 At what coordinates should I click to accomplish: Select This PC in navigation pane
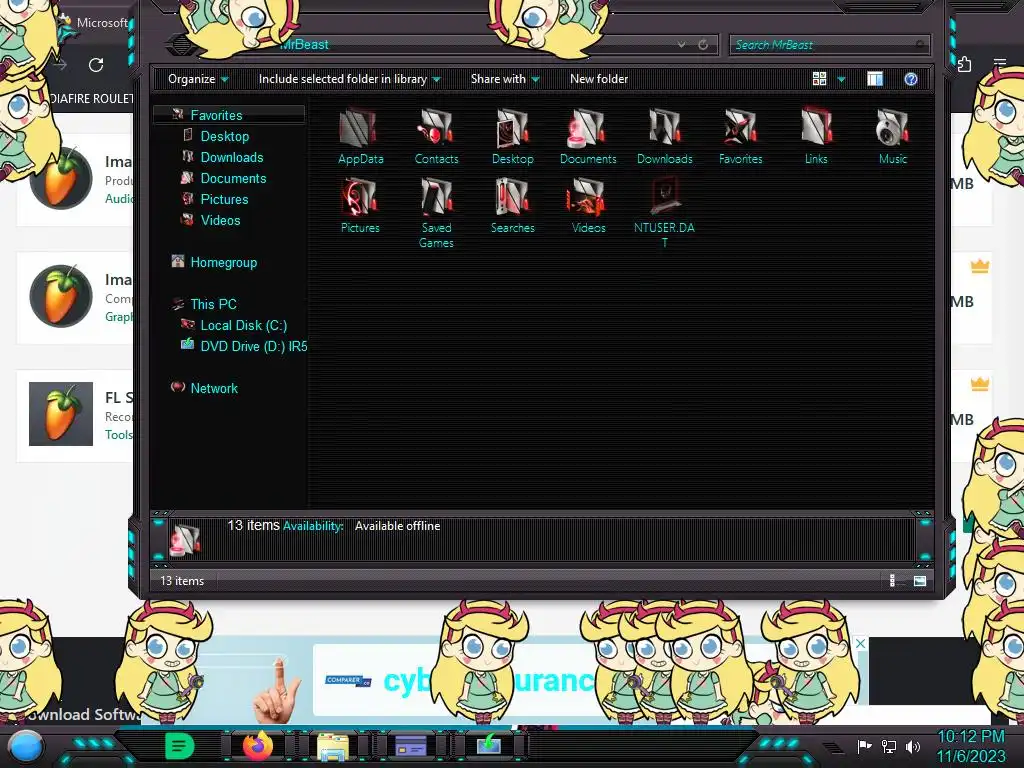click(214, 304)
